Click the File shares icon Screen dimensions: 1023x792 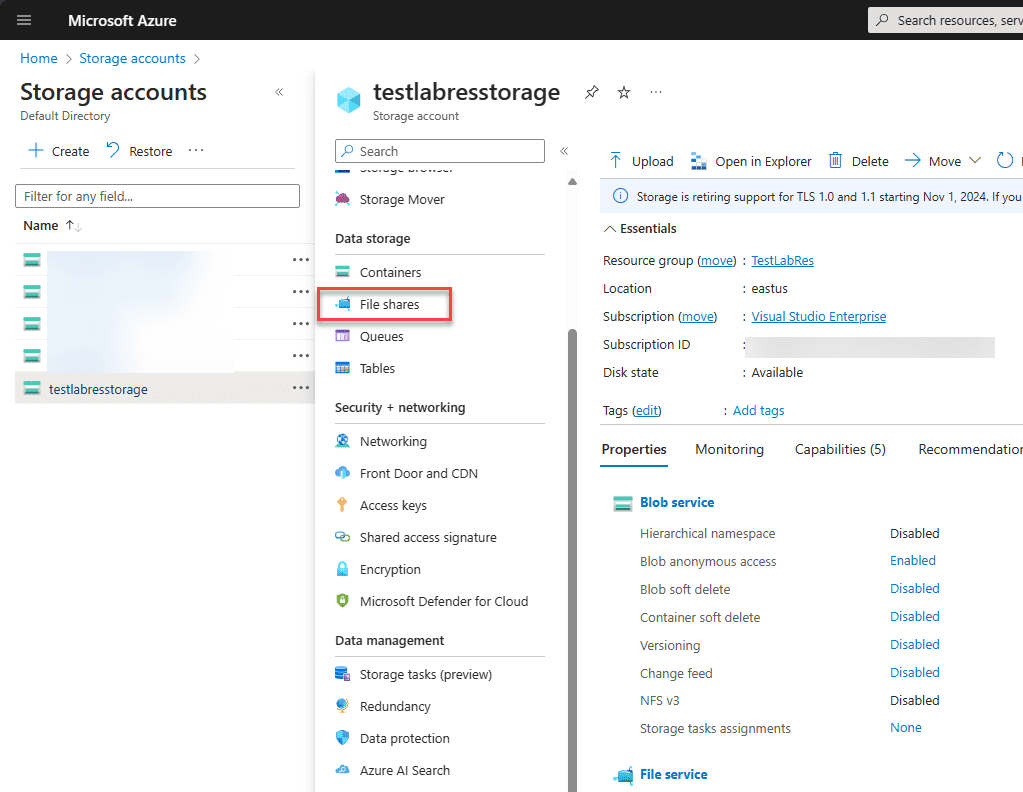pyautogui.click(x=343, y=304)
